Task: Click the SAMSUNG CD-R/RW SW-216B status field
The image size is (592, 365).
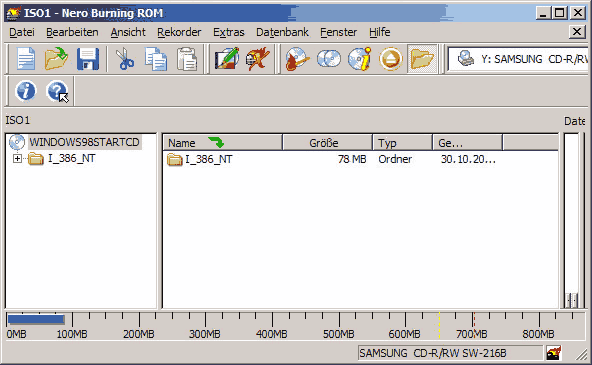Action: (x=450, y=353)
